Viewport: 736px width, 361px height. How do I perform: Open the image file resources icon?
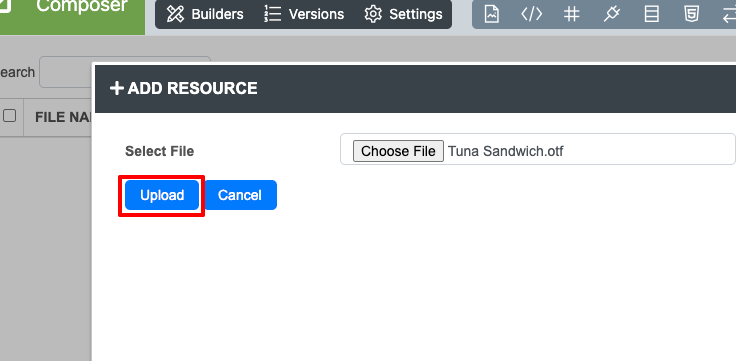[491, 14]
